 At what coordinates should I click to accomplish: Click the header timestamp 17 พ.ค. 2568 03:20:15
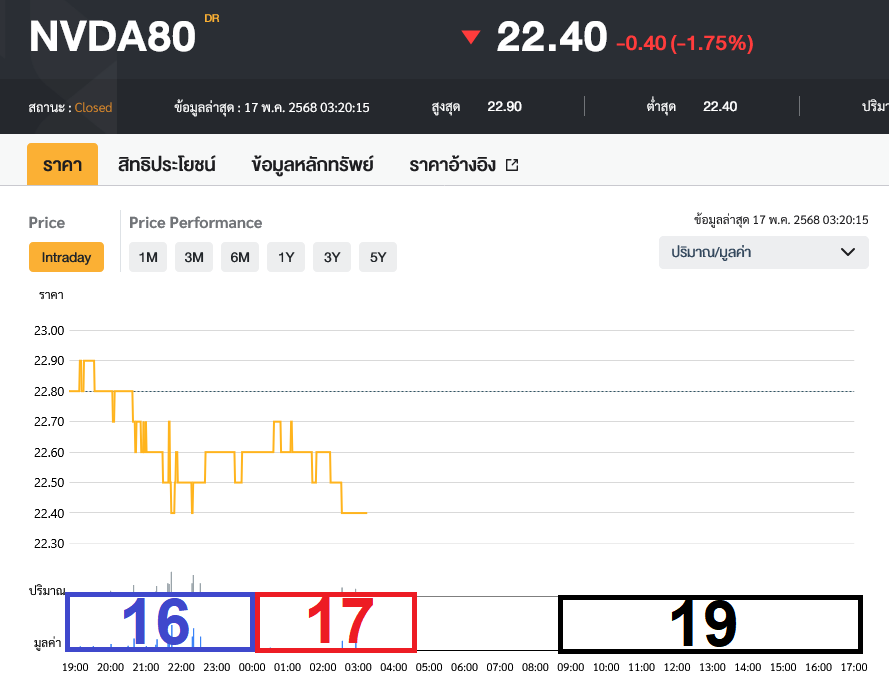coord(307,107)
